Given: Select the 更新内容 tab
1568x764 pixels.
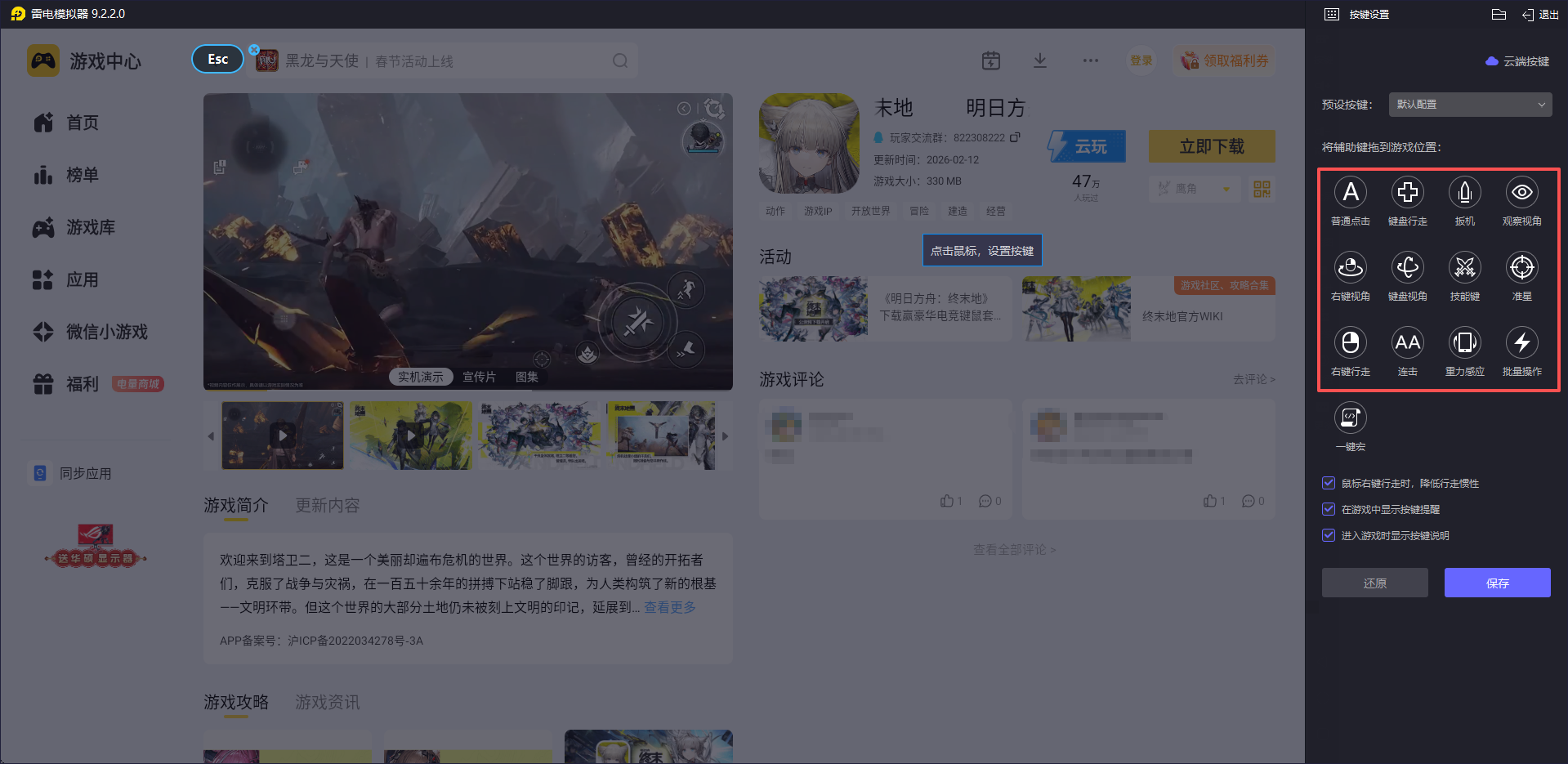Looking at the screenshot, I should 328,506.
